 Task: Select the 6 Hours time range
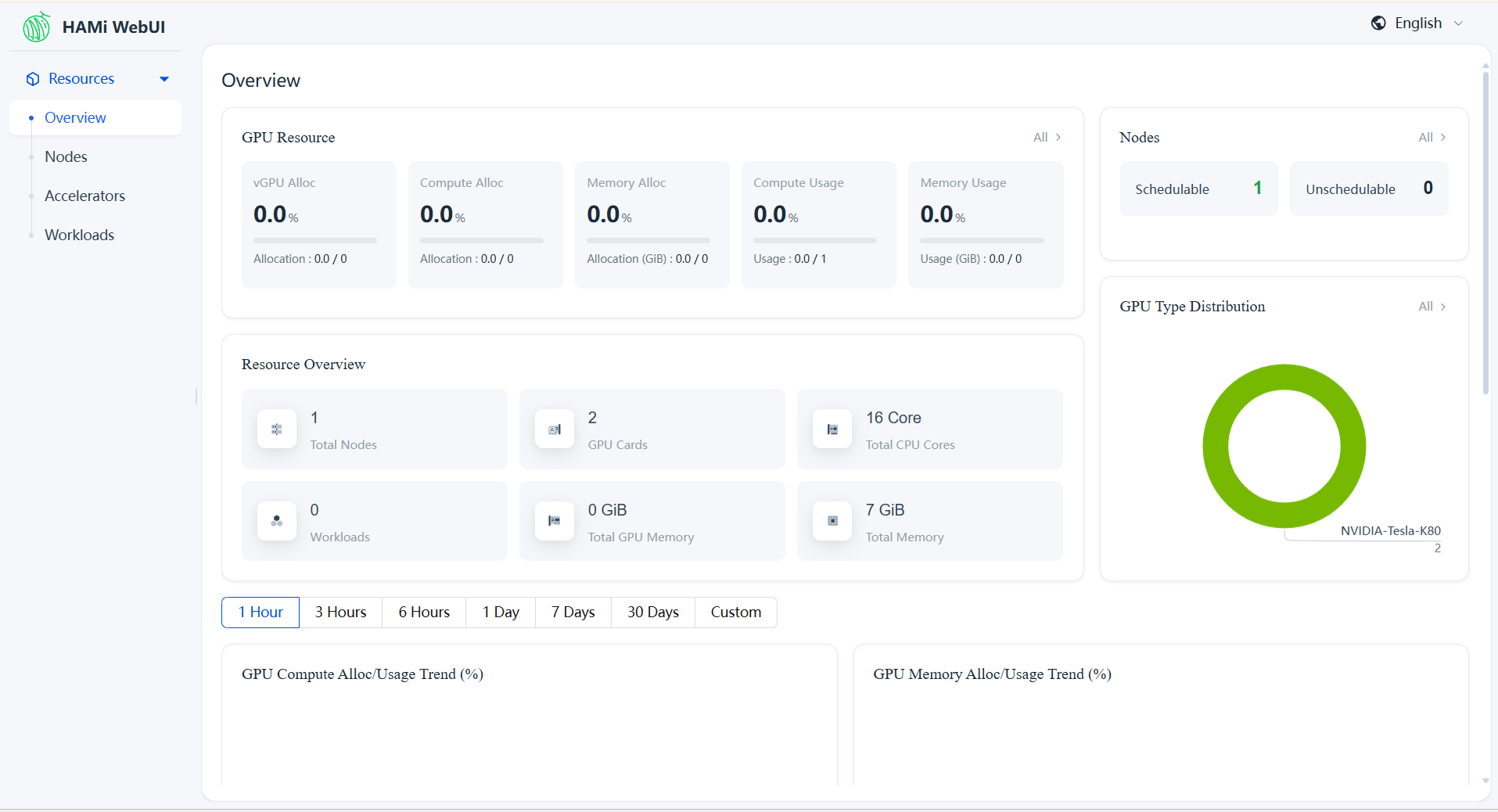[x=424, y=613]
